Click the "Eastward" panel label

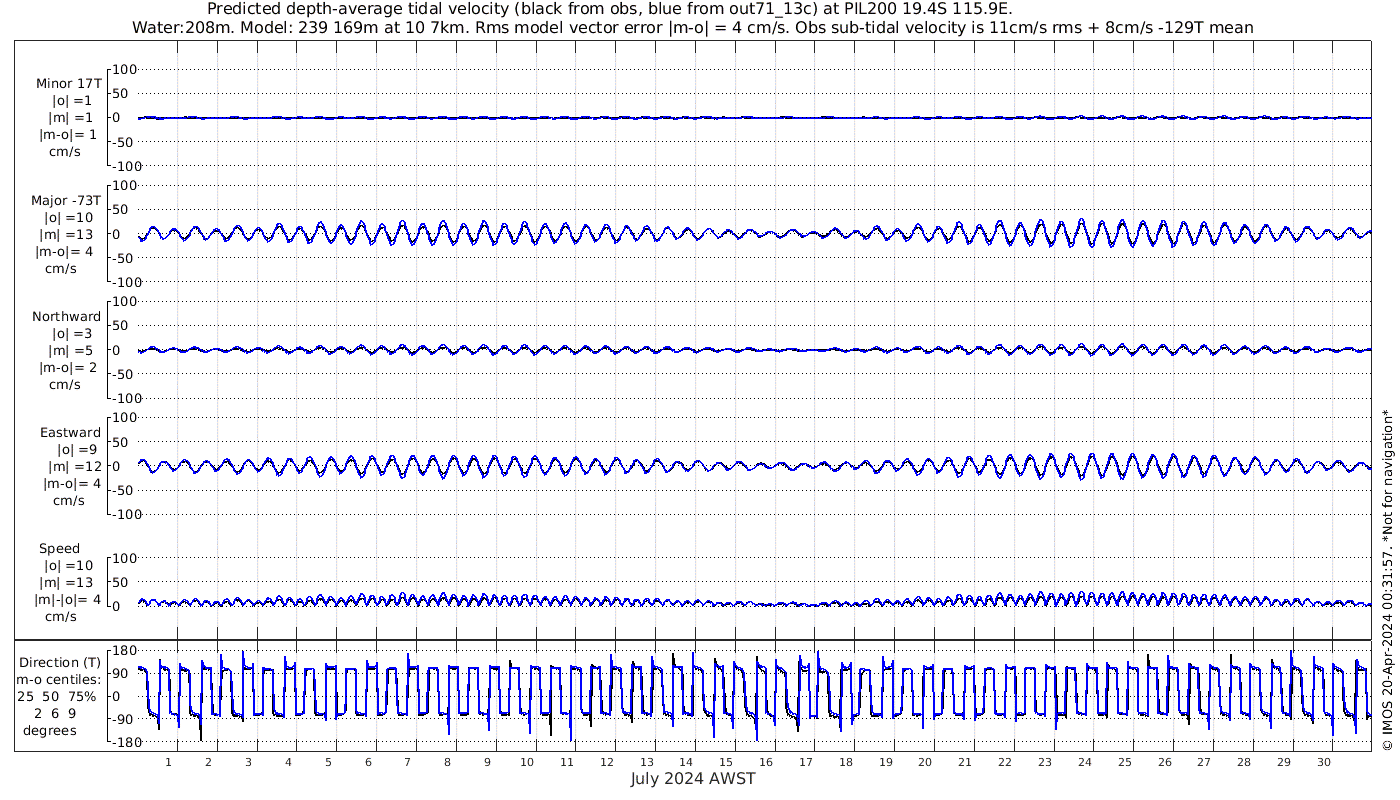(70, 433)
